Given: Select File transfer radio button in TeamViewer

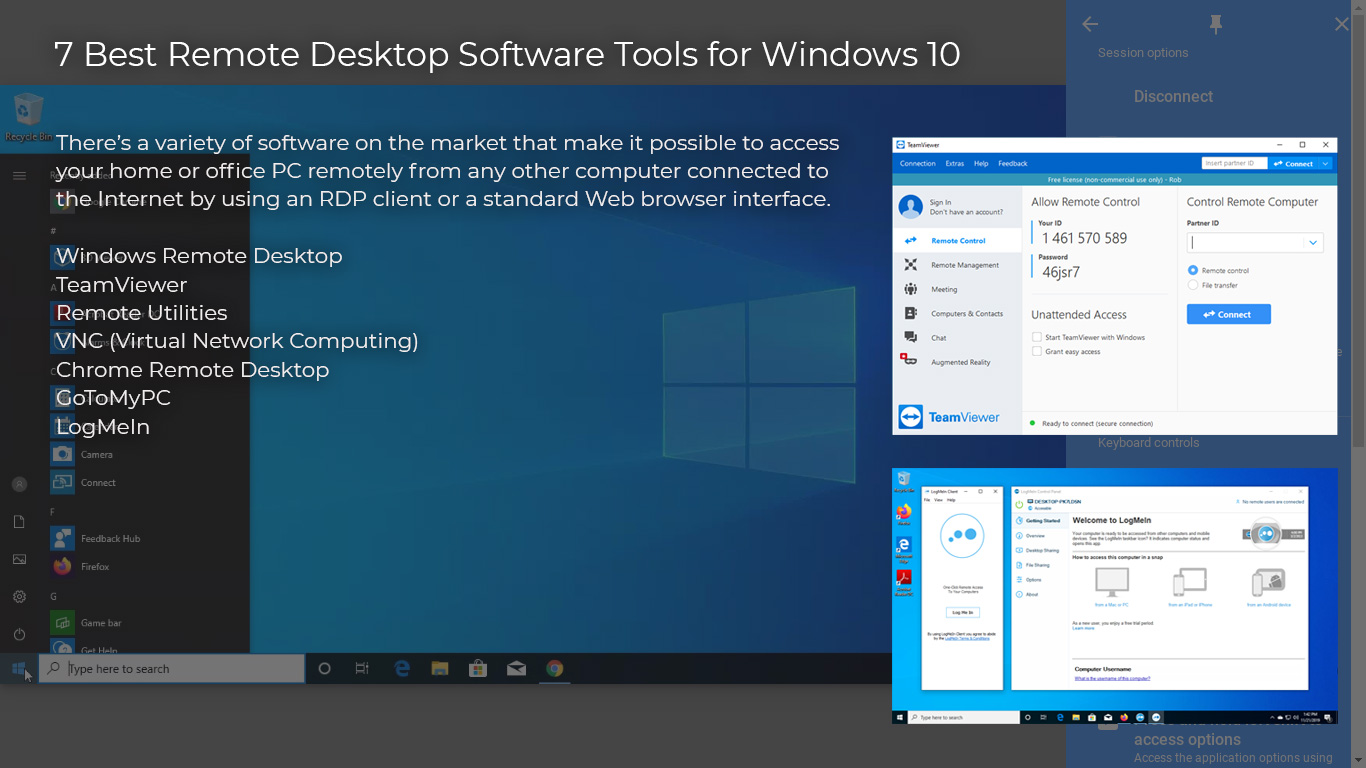Looking at the screenshot, I should point(1193,285).
